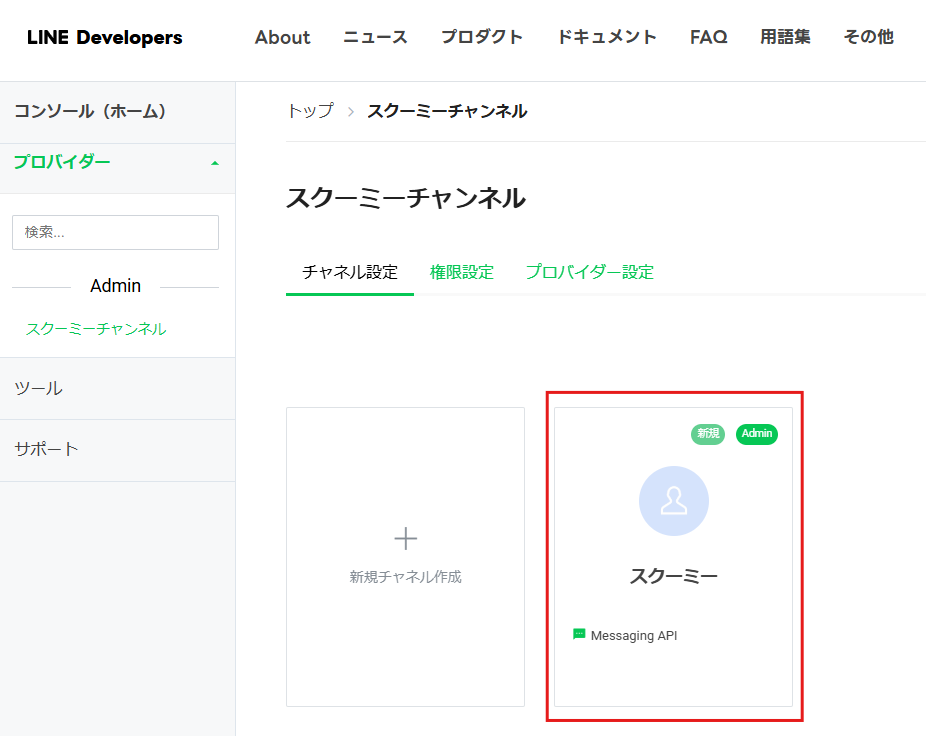
Task: Open スクーミーチャンネル provider in sidebar
Action: pyautogui.click(x=96, y=328)
